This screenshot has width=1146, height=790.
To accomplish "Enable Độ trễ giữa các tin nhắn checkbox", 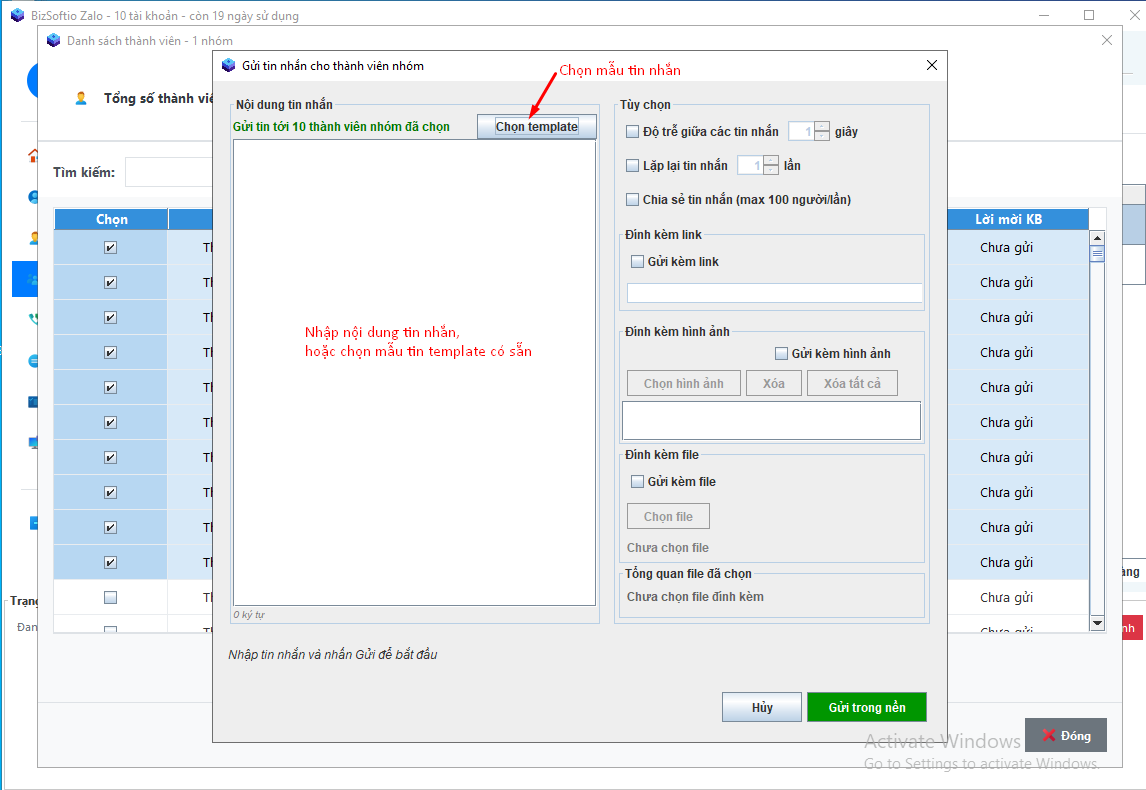I will tap(632, 132).
